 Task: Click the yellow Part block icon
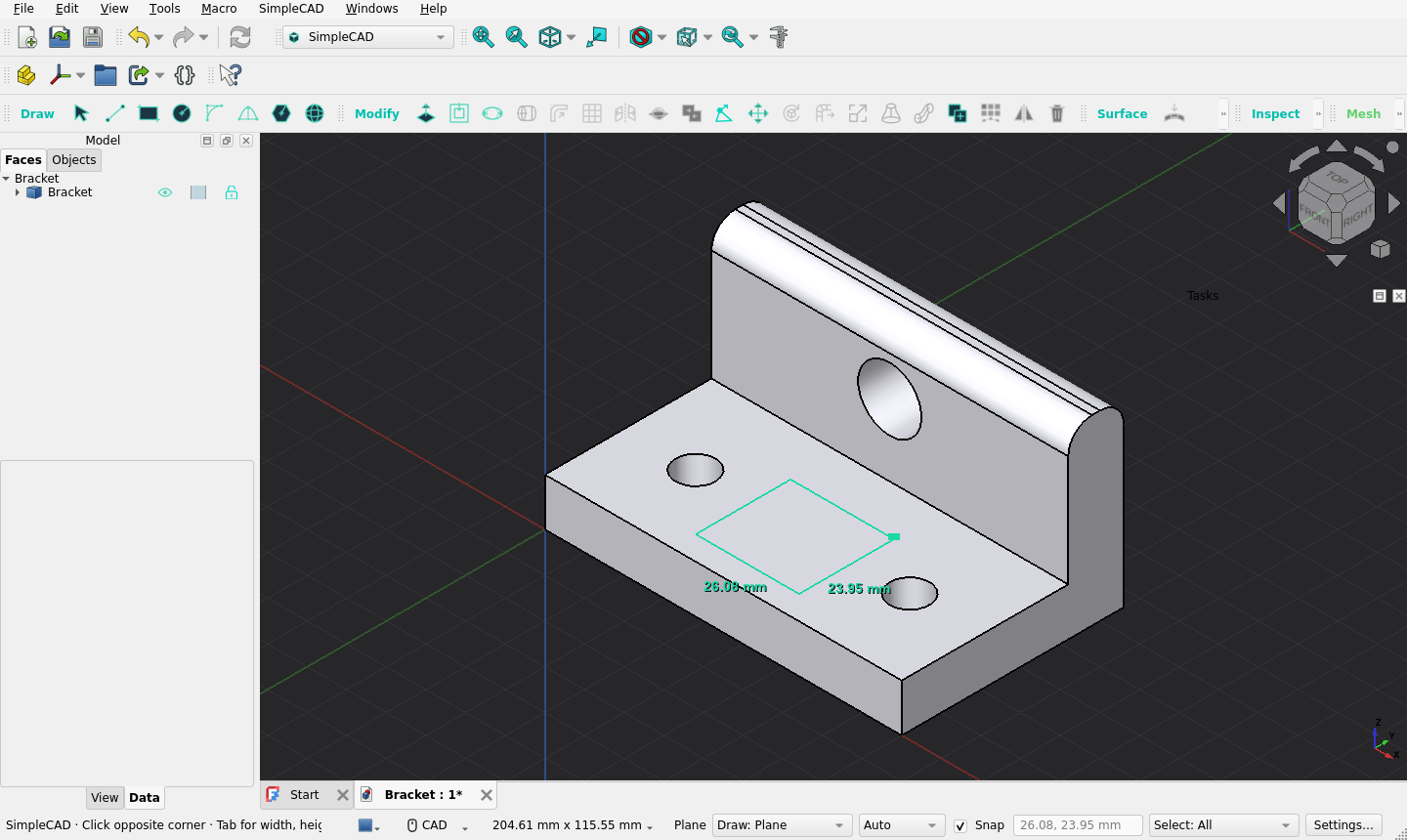pyautogui.click(x=26, y=75)
